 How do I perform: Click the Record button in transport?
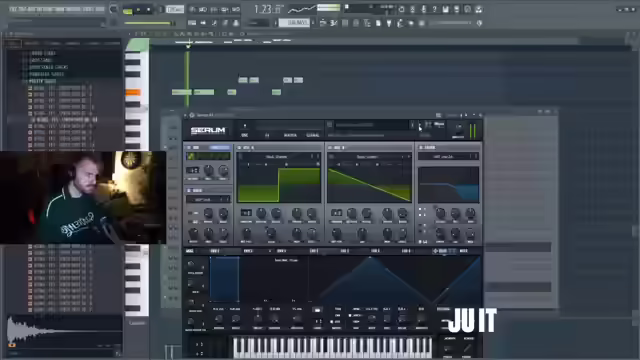(149, 10)
